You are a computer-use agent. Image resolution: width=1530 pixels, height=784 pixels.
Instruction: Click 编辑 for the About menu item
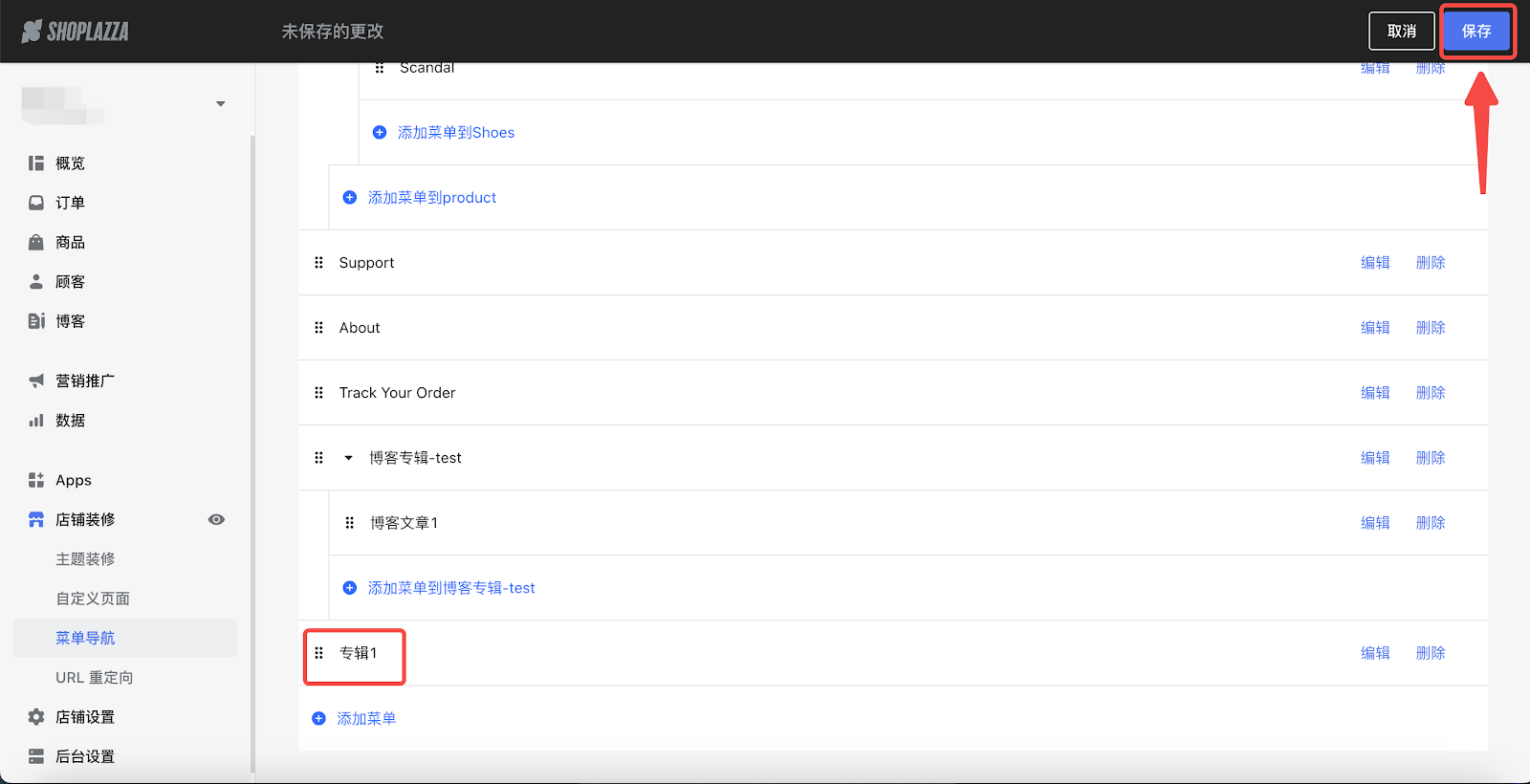(x=1375, y=328)
